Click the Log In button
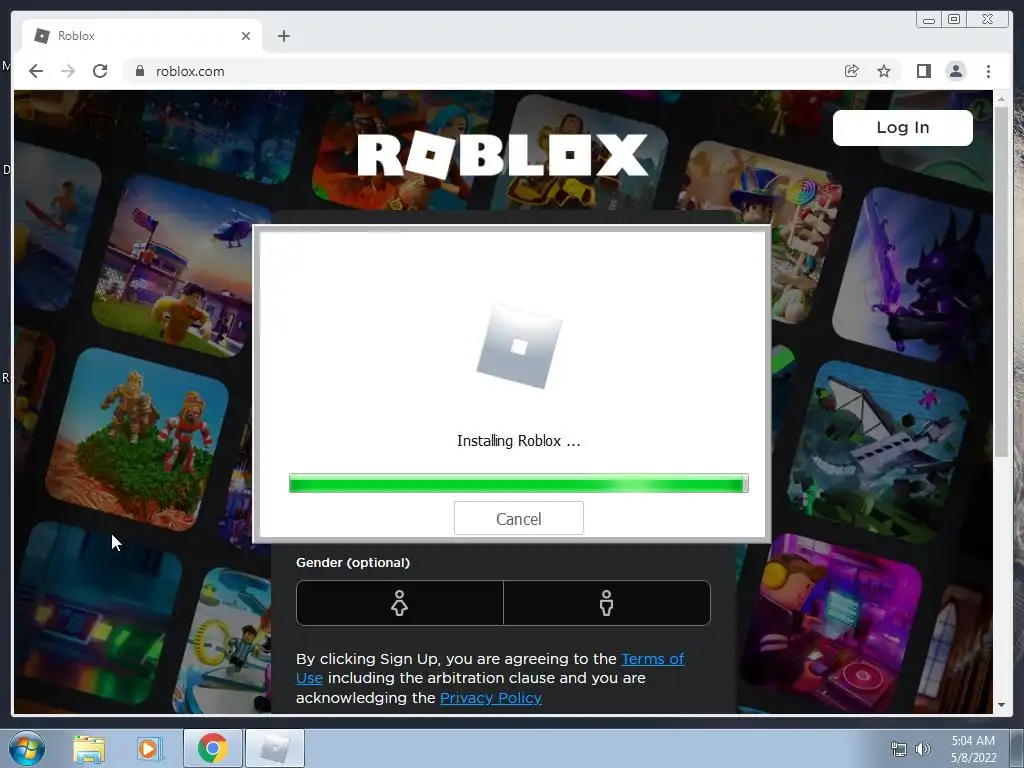Image resolution: width=1024 pixels, height=768 pixels. click(x=903, y=127)
